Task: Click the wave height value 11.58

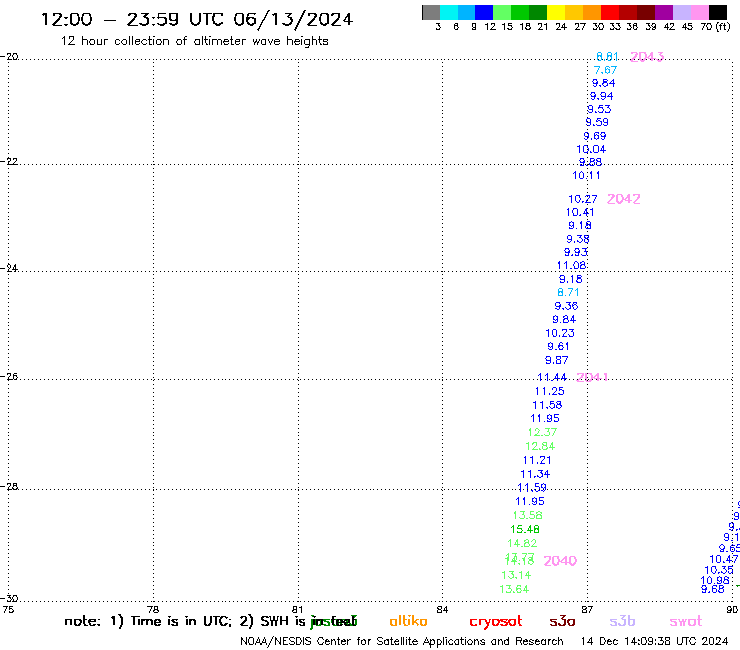Action: 547,405
